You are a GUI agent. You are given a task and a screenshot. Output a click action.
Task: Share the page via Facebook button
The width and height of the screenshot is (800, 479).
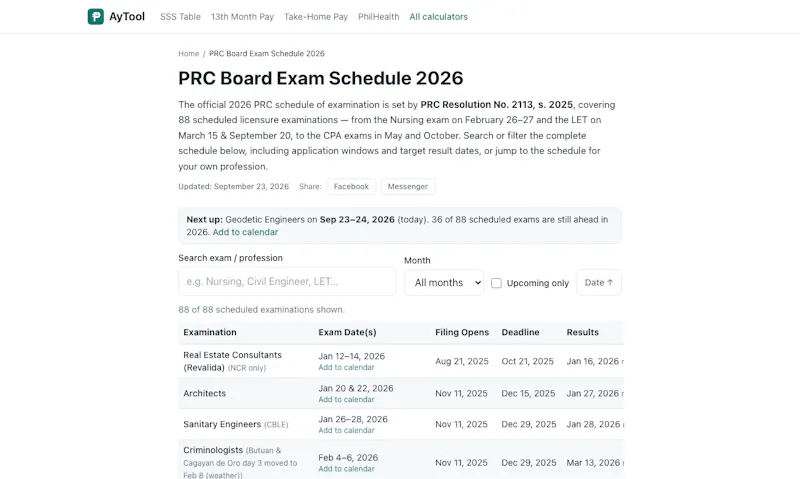pos(351,187)
